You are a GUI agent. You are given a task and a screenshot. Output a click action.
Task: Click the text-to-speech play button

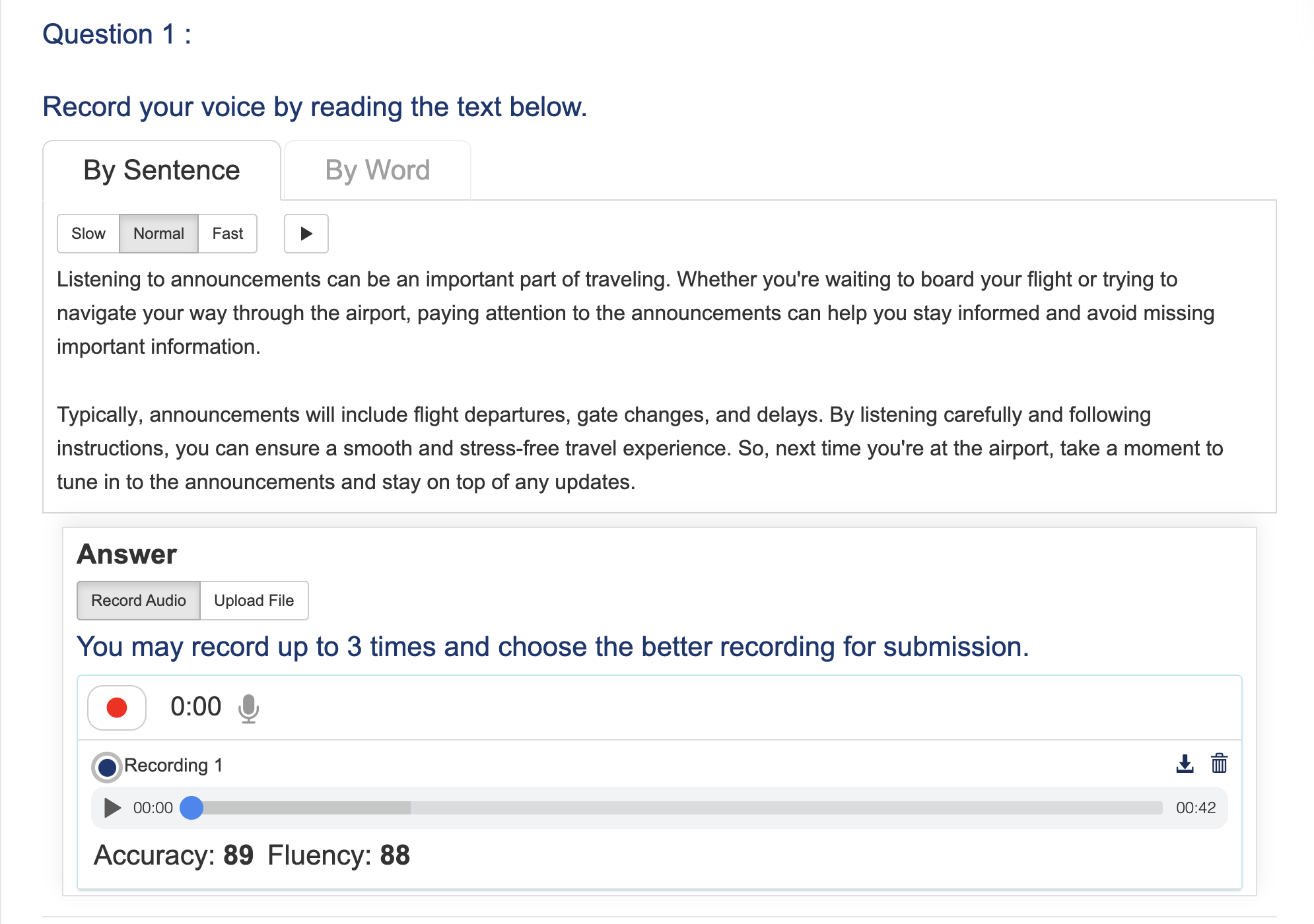pyautogui.click(x=306, y=233)
